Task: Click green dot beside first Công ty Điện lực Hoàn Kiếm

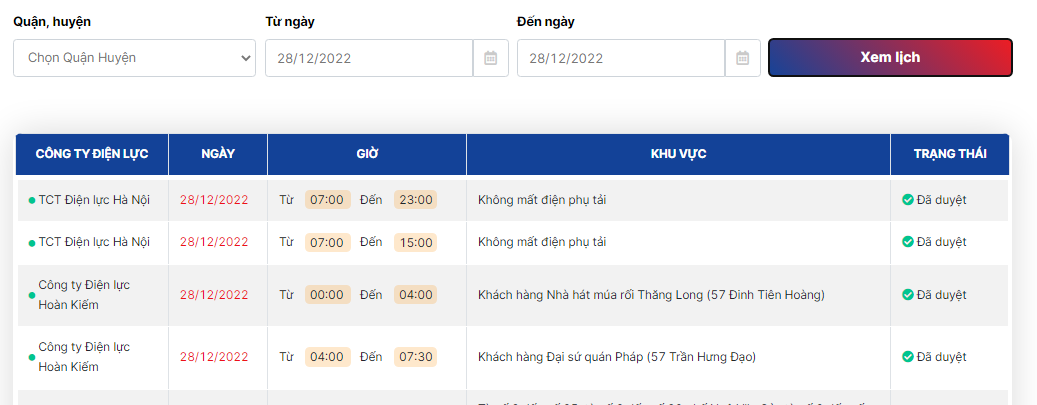Action: [32, 296]
